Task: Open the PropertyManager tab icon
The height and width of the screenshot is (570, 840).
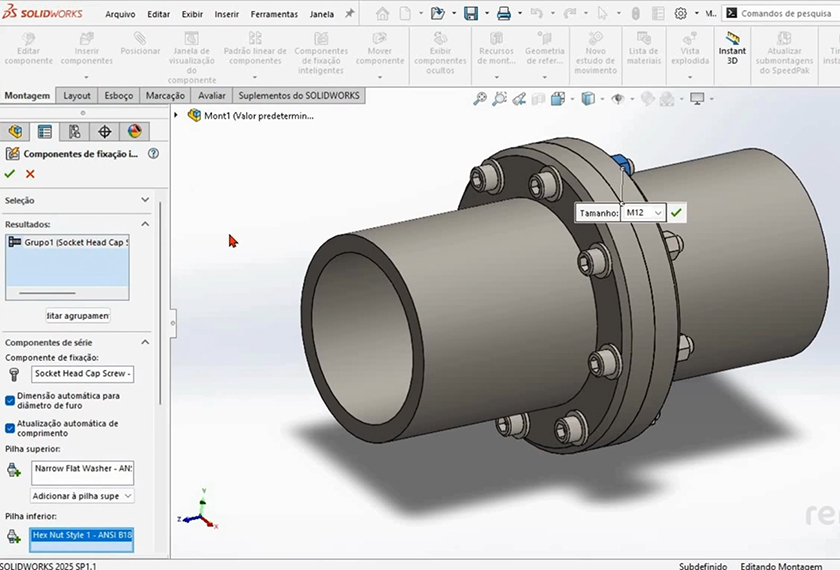Action: (45, 131)
